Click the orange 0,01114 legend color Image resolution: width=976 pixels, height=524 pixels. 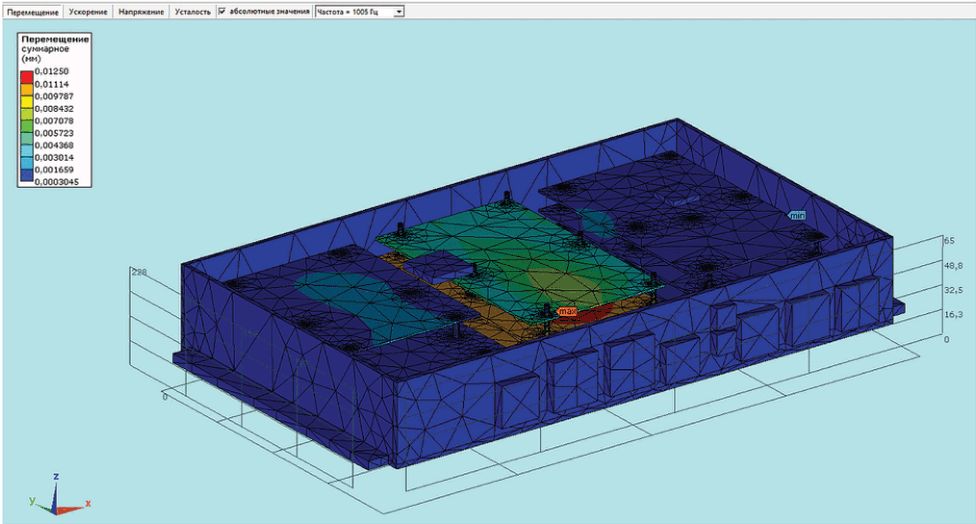point(27,90)
